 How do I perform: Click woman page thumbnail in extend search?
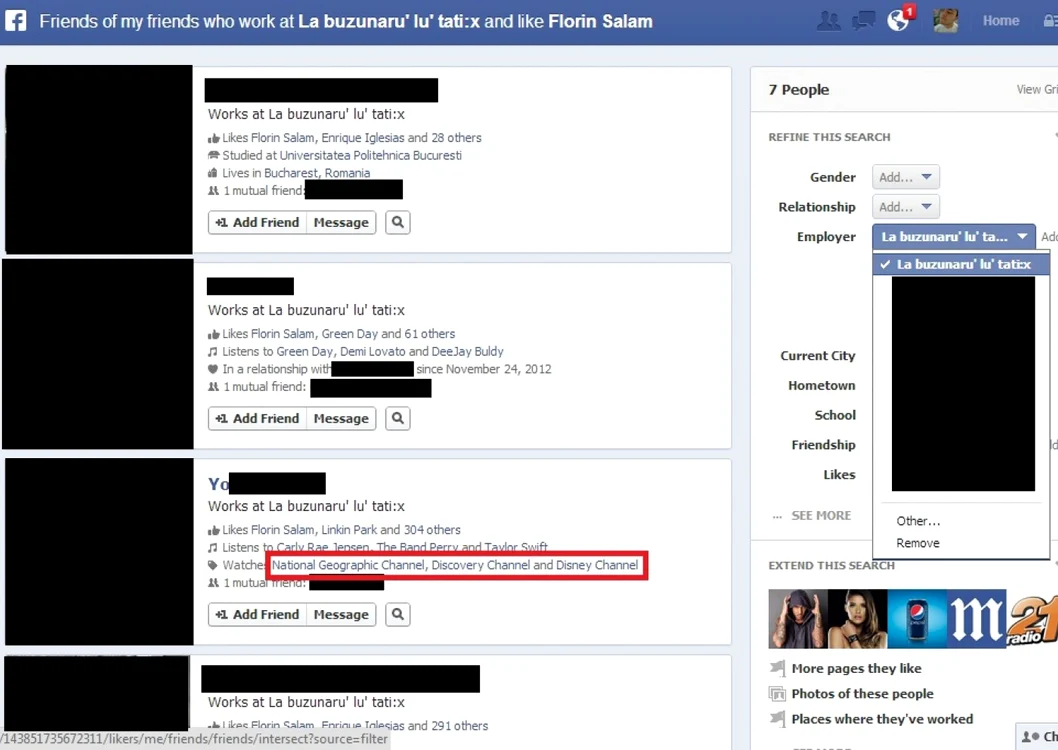pos(857,619)
